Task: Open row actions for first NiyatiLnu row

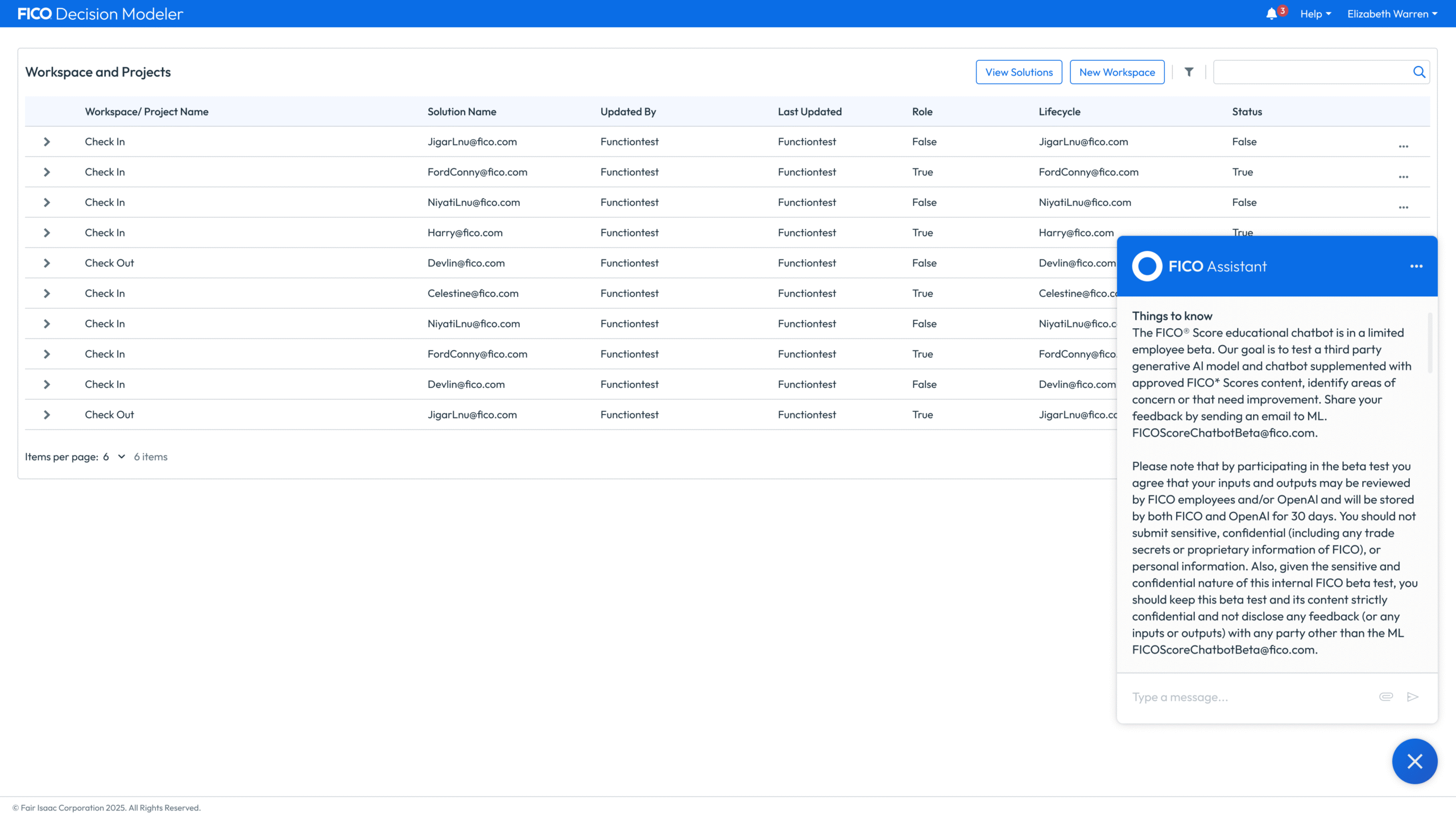Action: click(x=1403, y=207)
